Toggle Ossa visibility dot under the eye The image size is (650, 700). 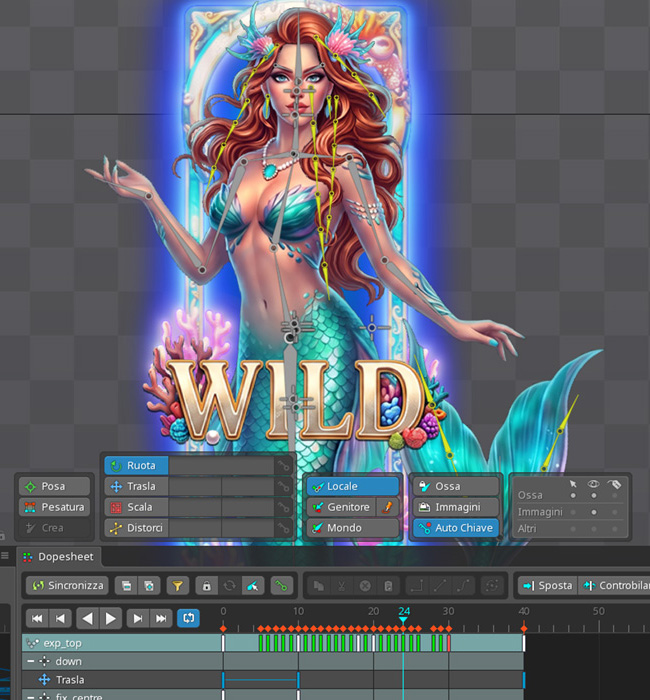tap(594, 496)
